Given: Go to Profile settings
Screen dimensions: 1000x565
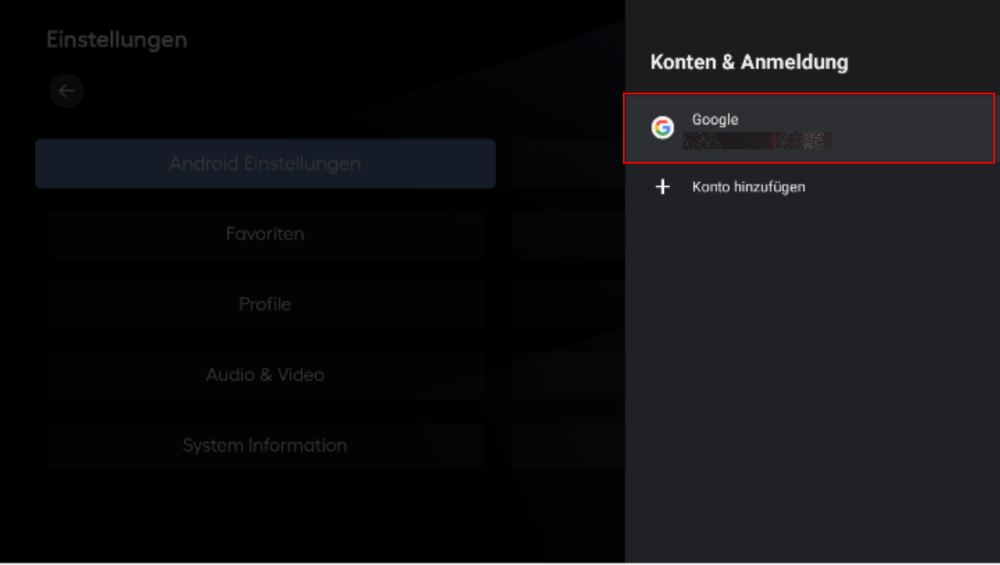Looking at the screenshot, I should tap(265, 304).
